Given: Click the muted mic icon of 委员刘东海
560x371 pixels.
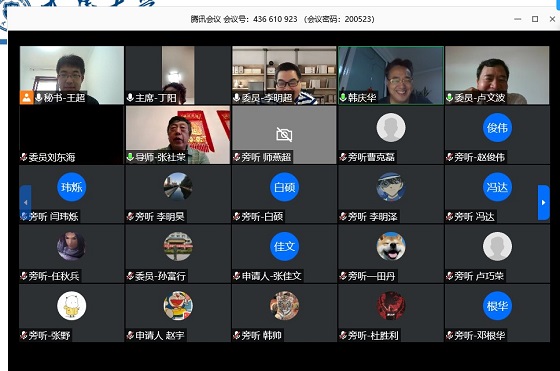Looking at the screenshot, I should 24,157.
